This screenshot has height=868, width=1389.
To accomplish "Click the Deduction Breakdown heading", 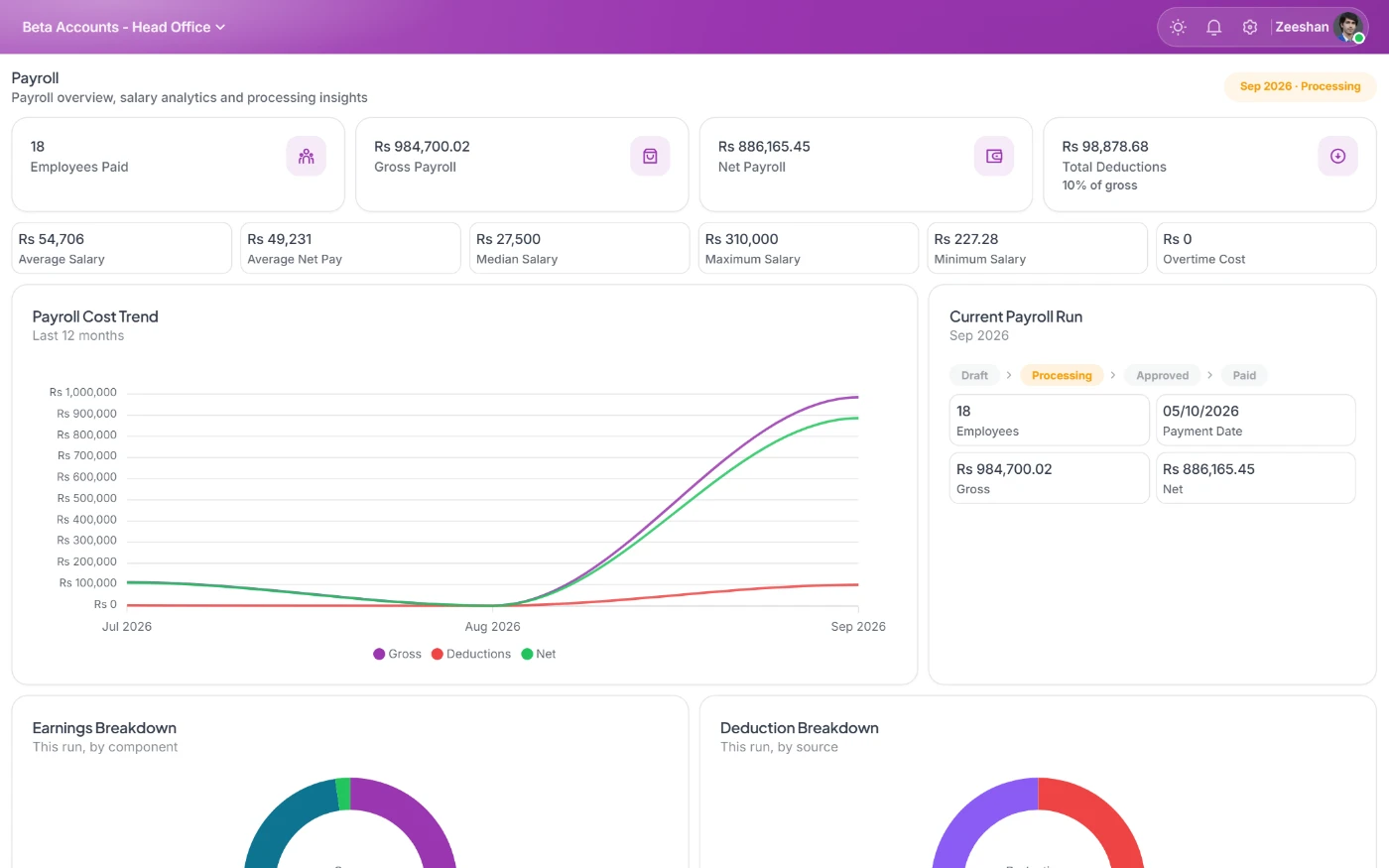I will coord(800,728).
